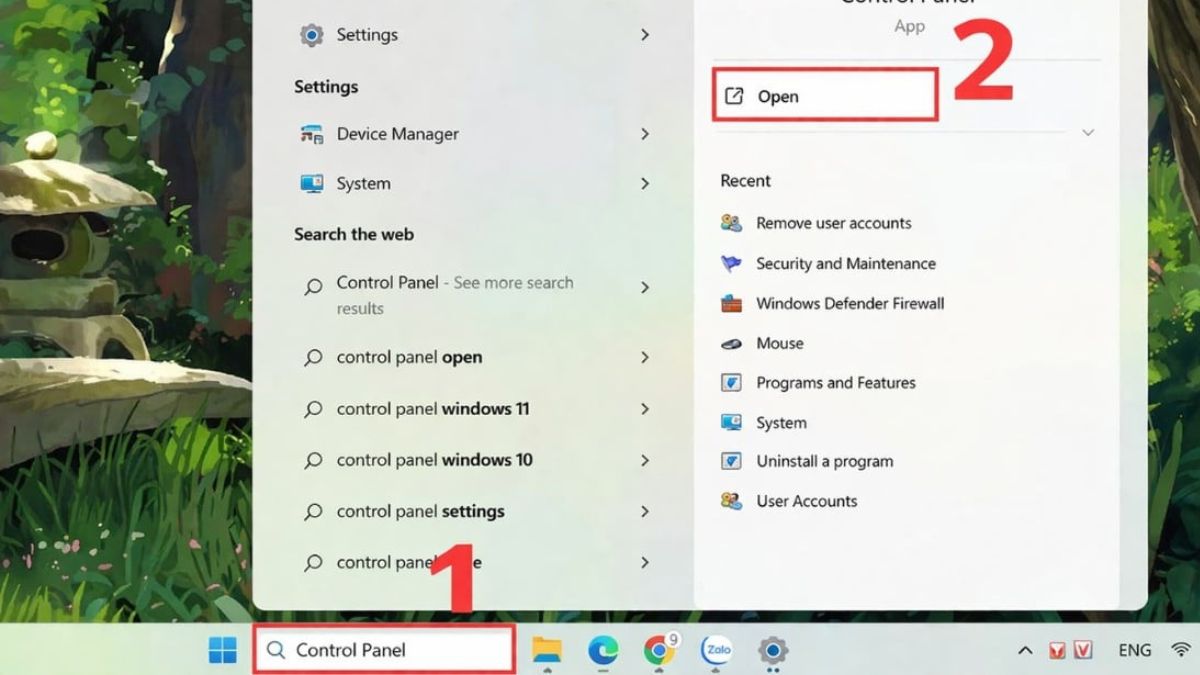Expand the 'control panel windows 11' suggestion arrow
Screen dimensions: 1200x675
(645, 409)
